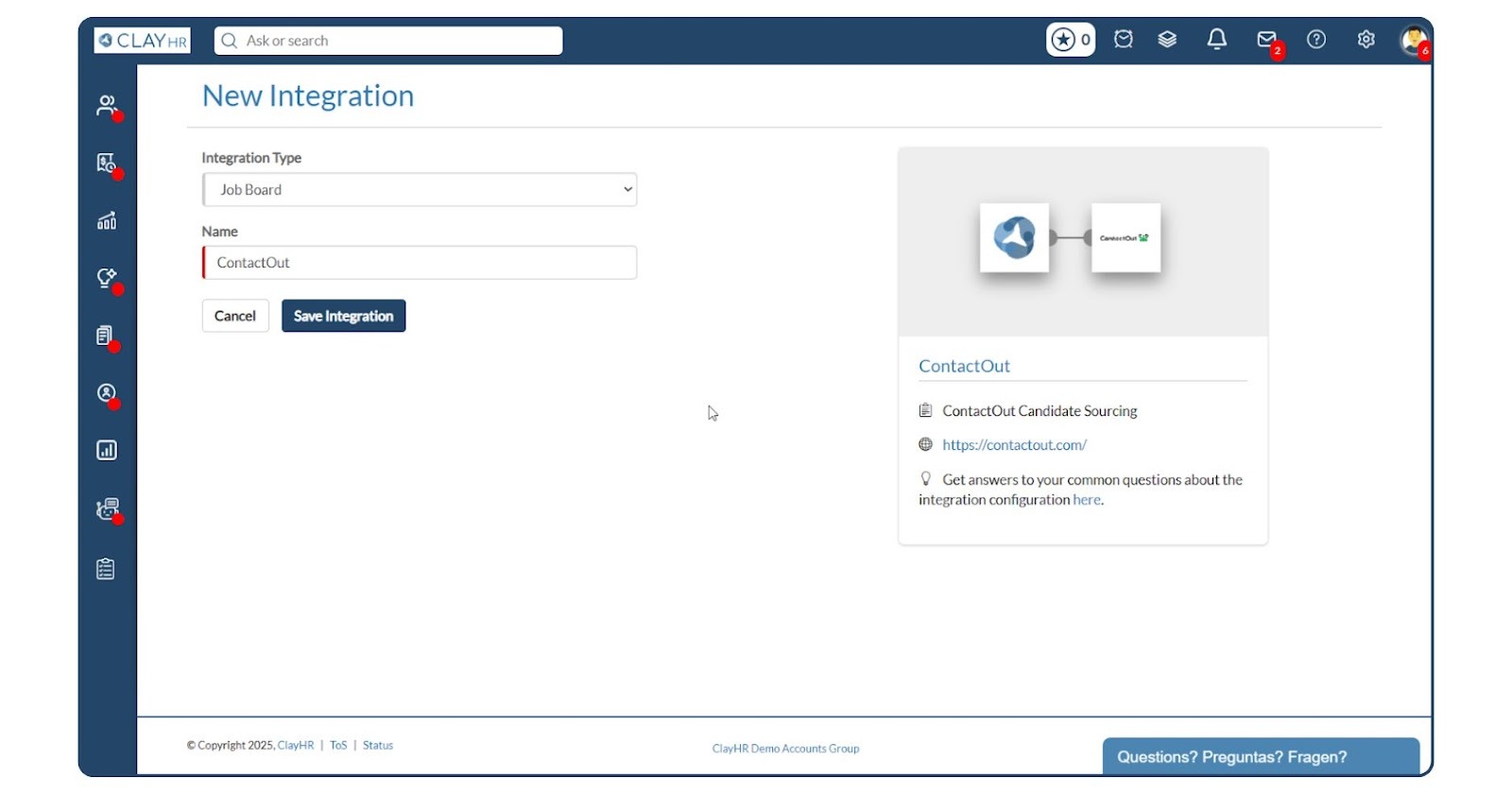1512x794 pixels.
Task: Click the ClayHR logo tile in diagram
Action: click(1014, 237)
